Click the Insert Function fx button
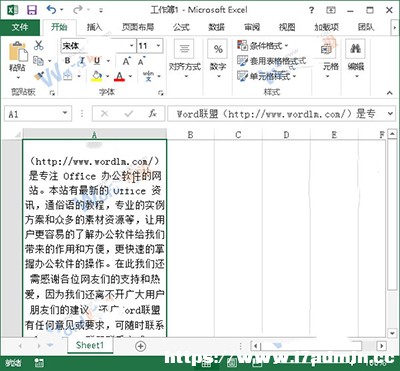This screenshot has width=400, height=371. (x=152, y=114)
